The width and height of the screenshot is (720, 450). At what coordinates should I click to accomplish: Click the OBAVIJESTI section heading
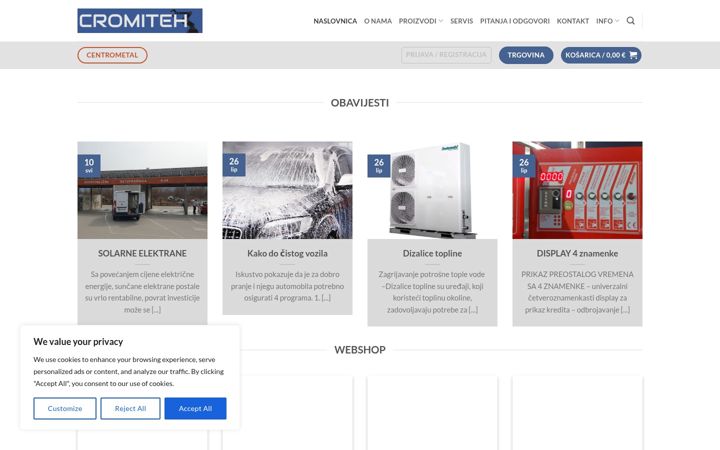pos(360,103)
